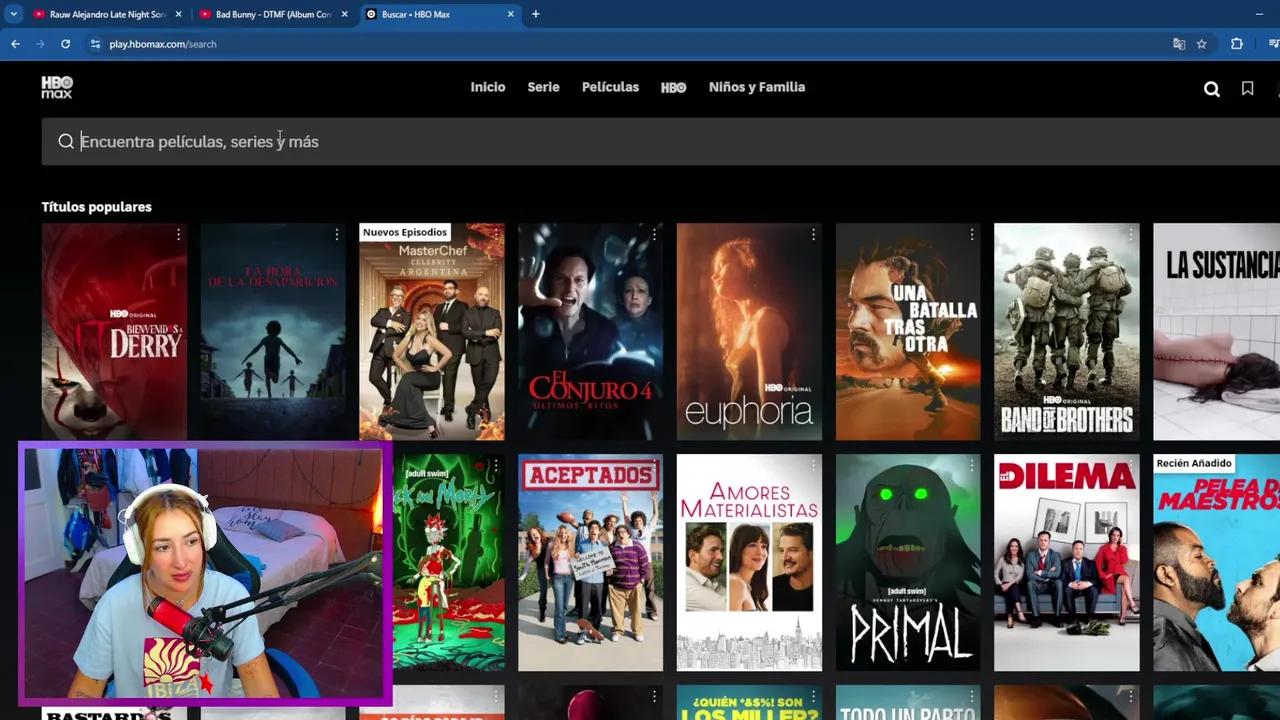The image size is (1280, 720).
Task: Click the Títulos populares heading
Action: pos(97,207)
